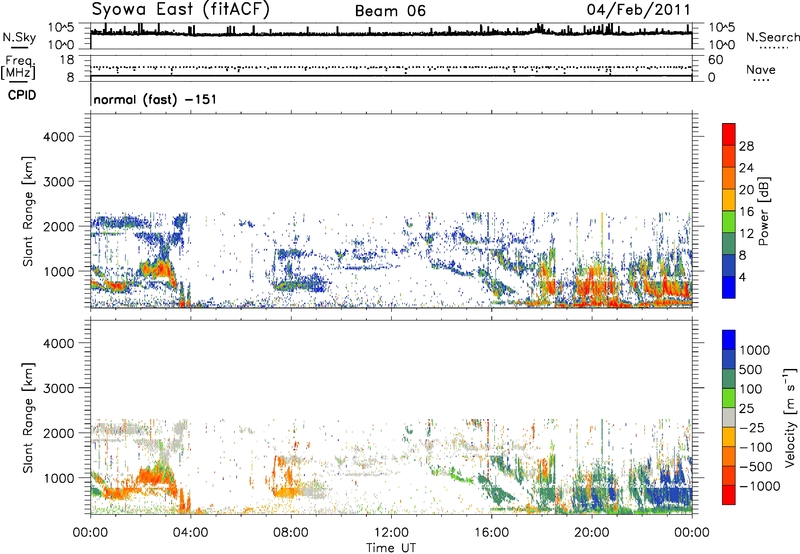Click the blue high-velocity swatch on velocity bar
800x554 pixels.
click(729, 340)
